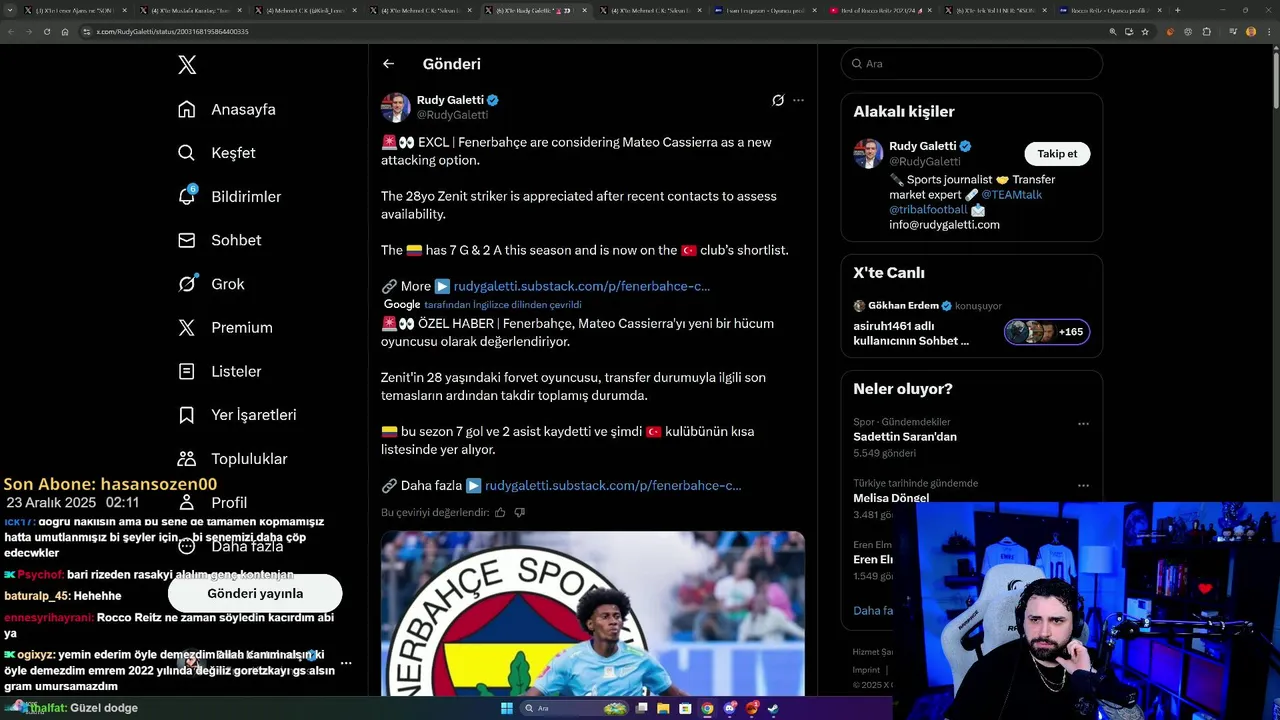Click the Task View taskbar icon

click(x=641, y=708)
